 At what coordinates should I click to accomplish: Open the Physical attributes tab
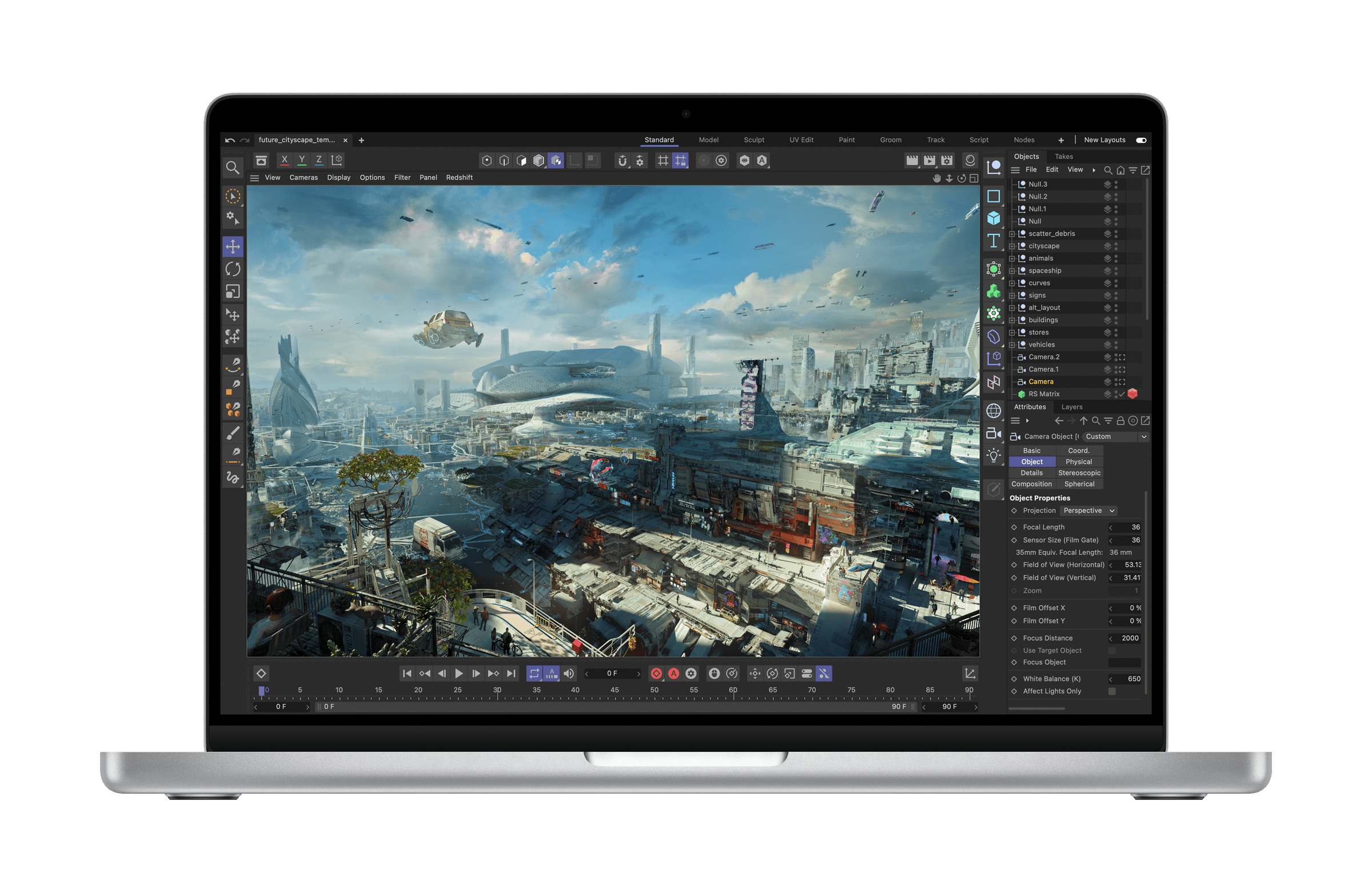coord(1079,462)
